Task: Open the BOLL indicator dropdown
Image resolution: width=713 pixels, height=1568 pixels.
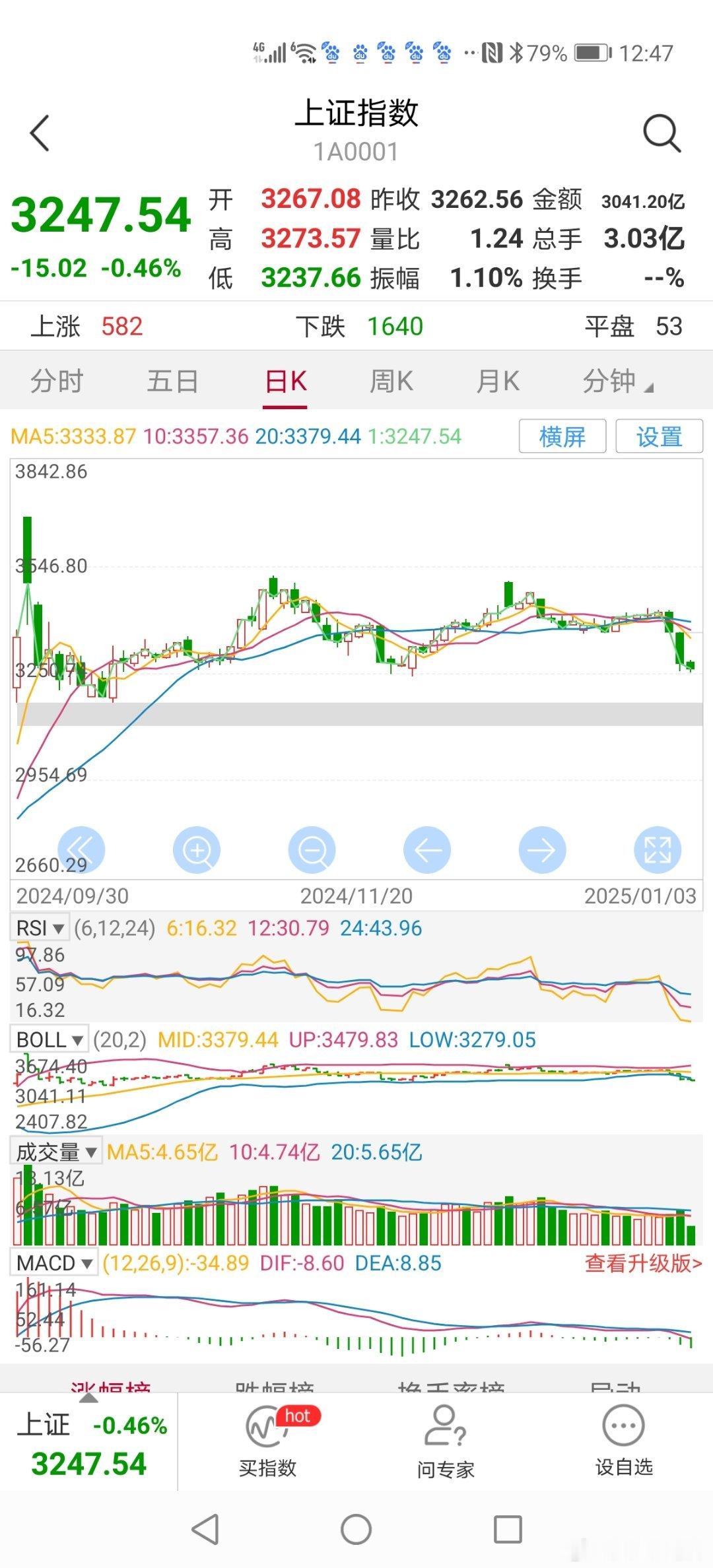Action: pyautogui.click(x=49, y=1039)
